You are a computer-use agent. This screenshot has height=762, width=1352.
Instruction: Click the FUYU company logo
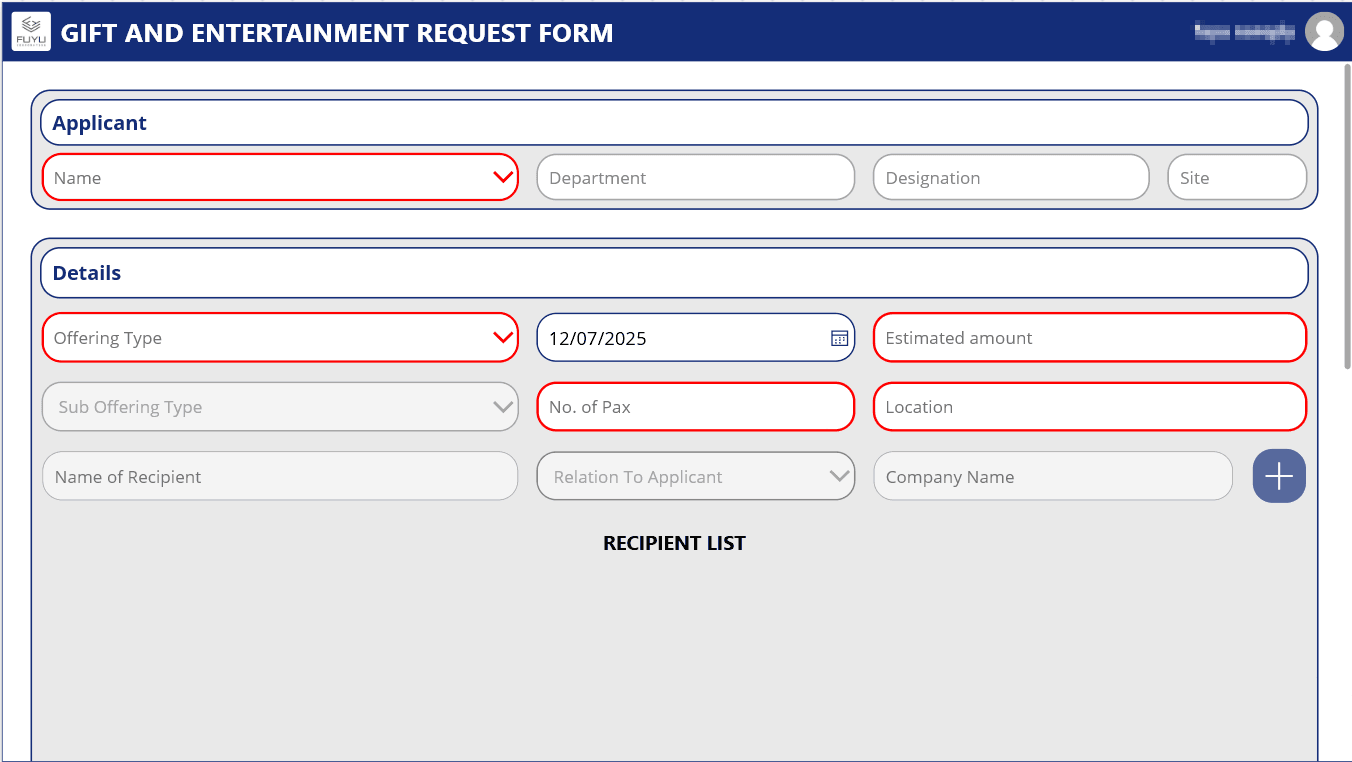(x=30, y=31)
